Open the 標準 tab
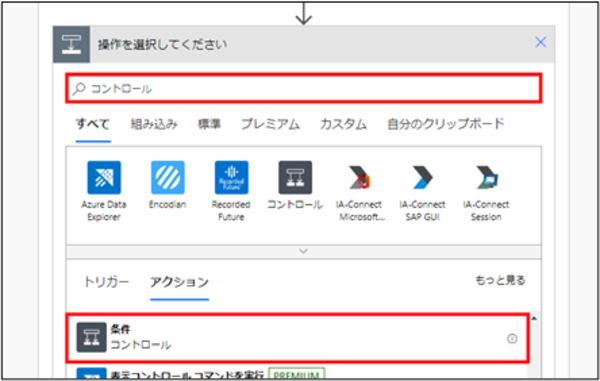 point(209,124)
